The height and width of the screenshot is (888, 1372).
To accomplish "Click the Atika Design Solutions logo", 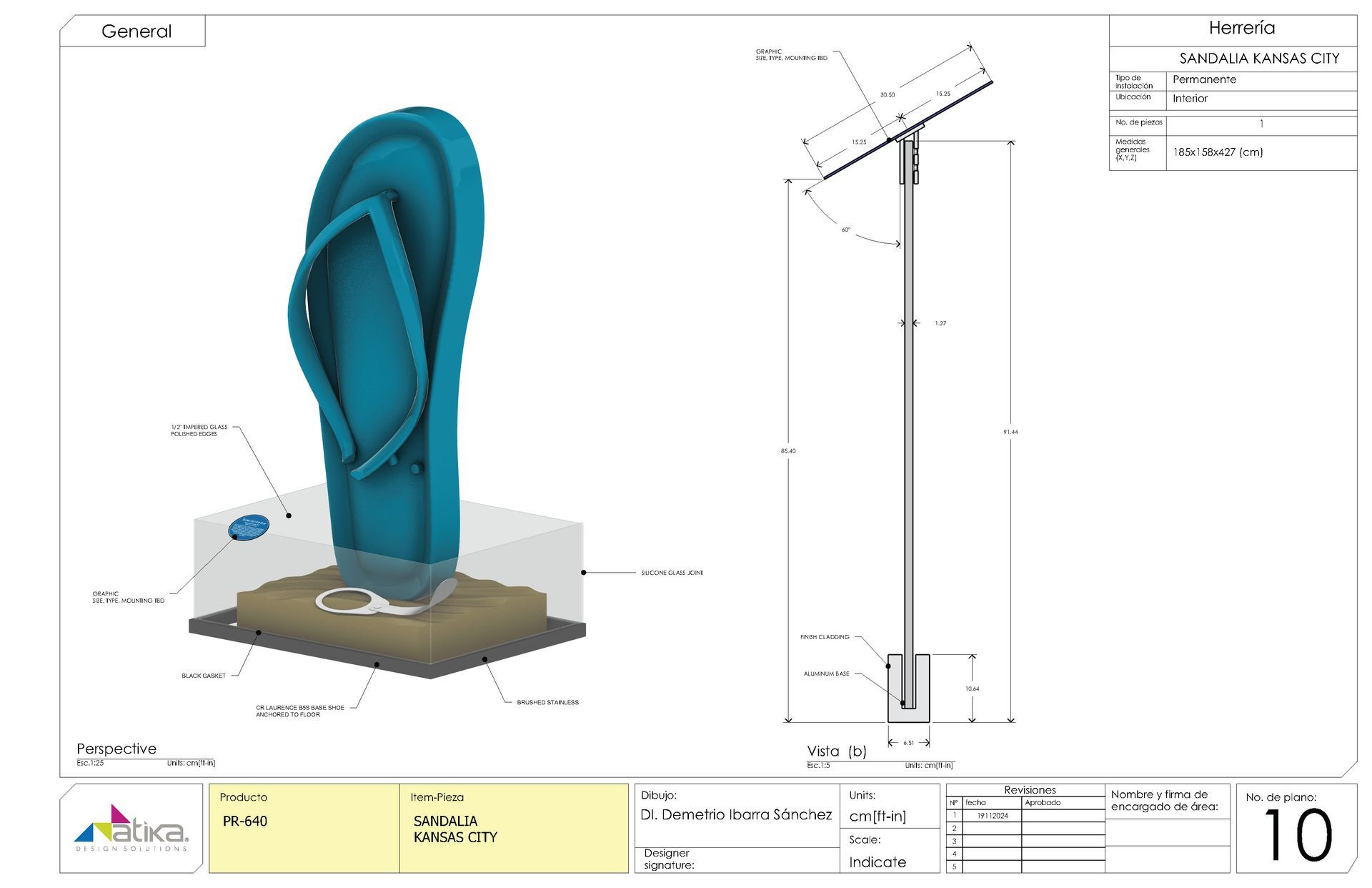I will [x=131, y=828].
